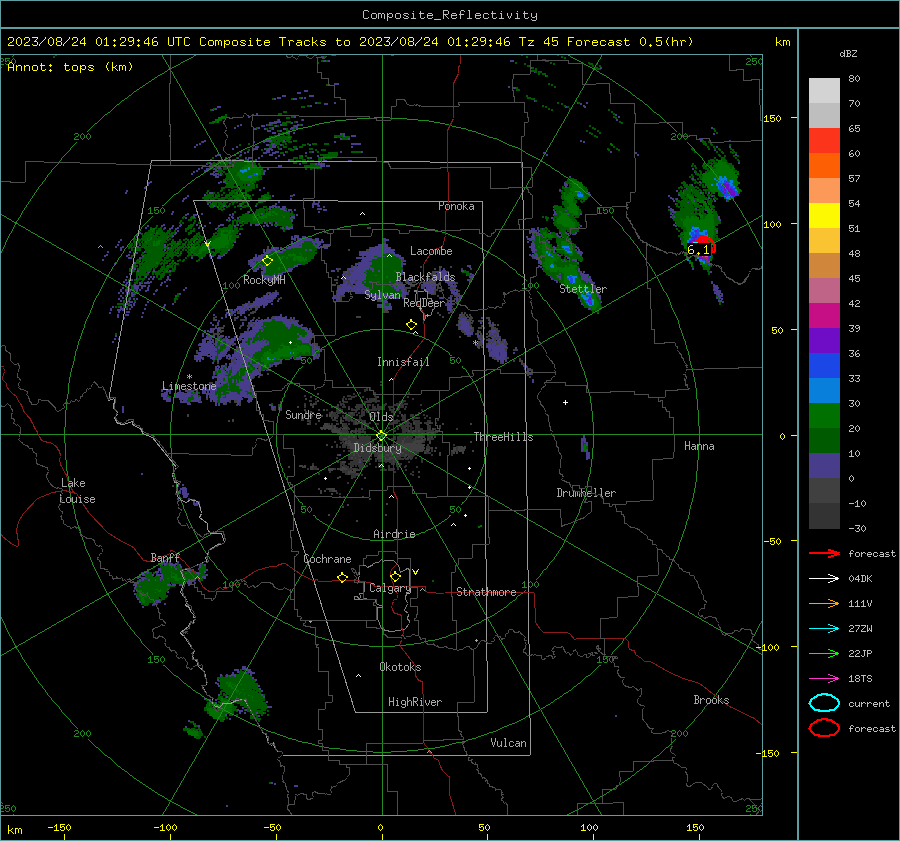Click the Vulcan city label
The width and height of the screenshot is (900, 841).
tap(508, 743)
